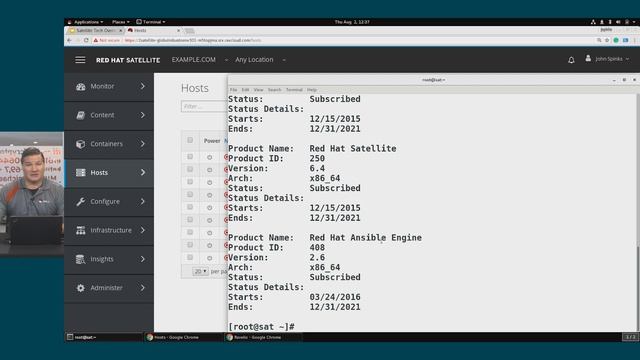Open the terminal File menu
The width and height of the screenshot is (640, 360).
click(x=233, y=90)
